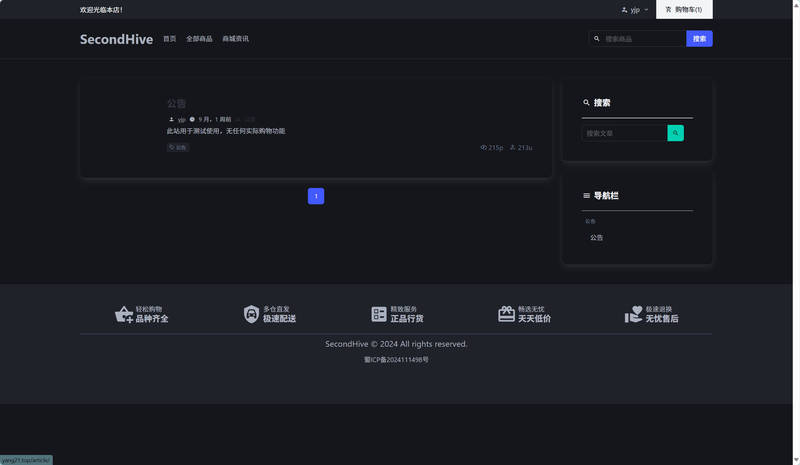This screenshot has width=800, height=465.
Task: Click the magnifier icon in header search
Action: [x=596, y=39]
